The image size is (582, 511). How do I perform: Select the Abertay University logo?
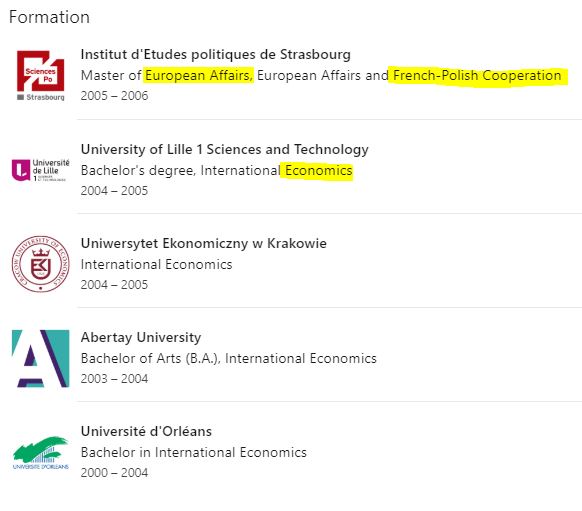(x=40, y=358)
